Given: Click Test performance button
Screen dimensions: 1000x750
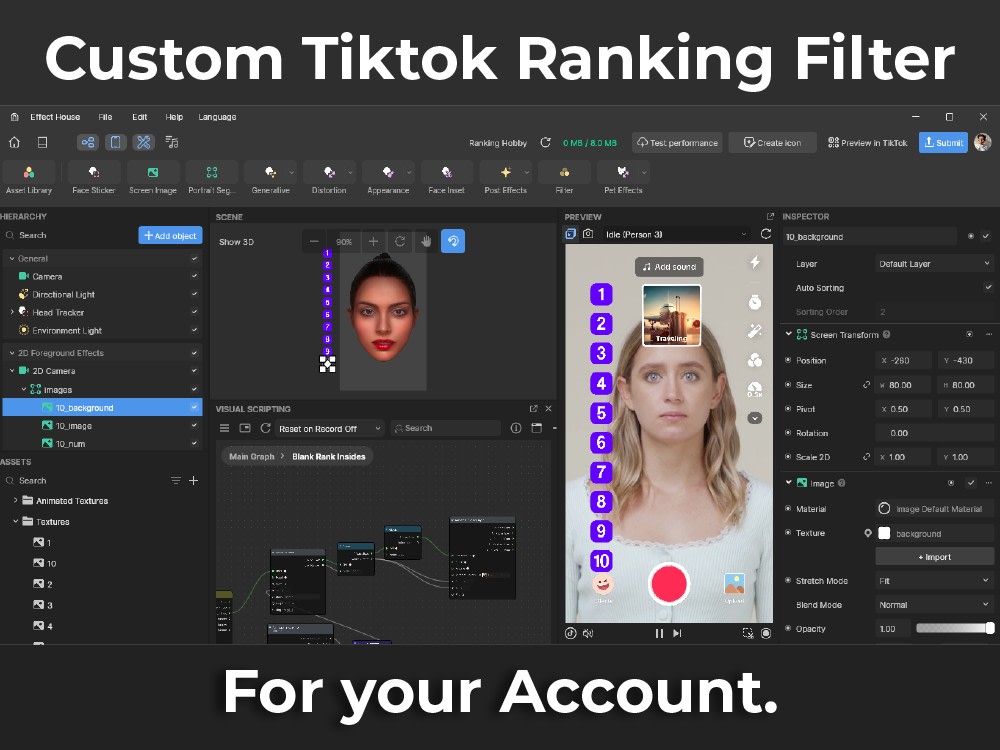Looking at the screenshot, I should [677, 143].
